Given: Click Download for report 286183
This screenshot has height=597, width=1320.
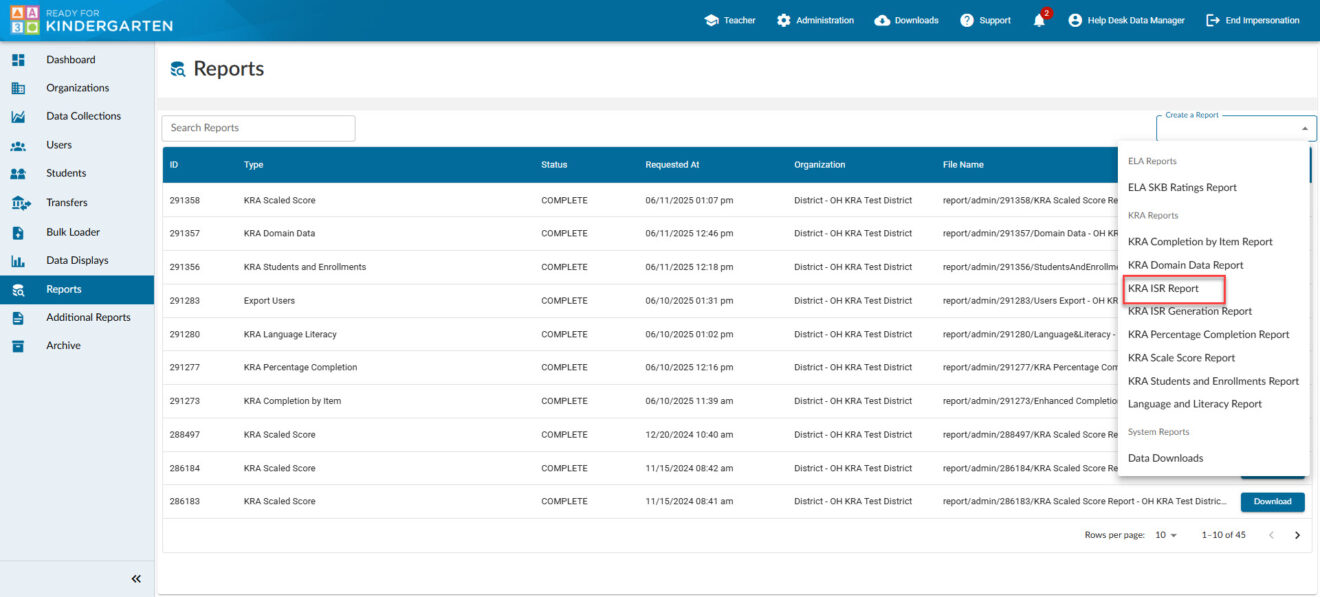Looking at the screenshot, I should 1272,502.
